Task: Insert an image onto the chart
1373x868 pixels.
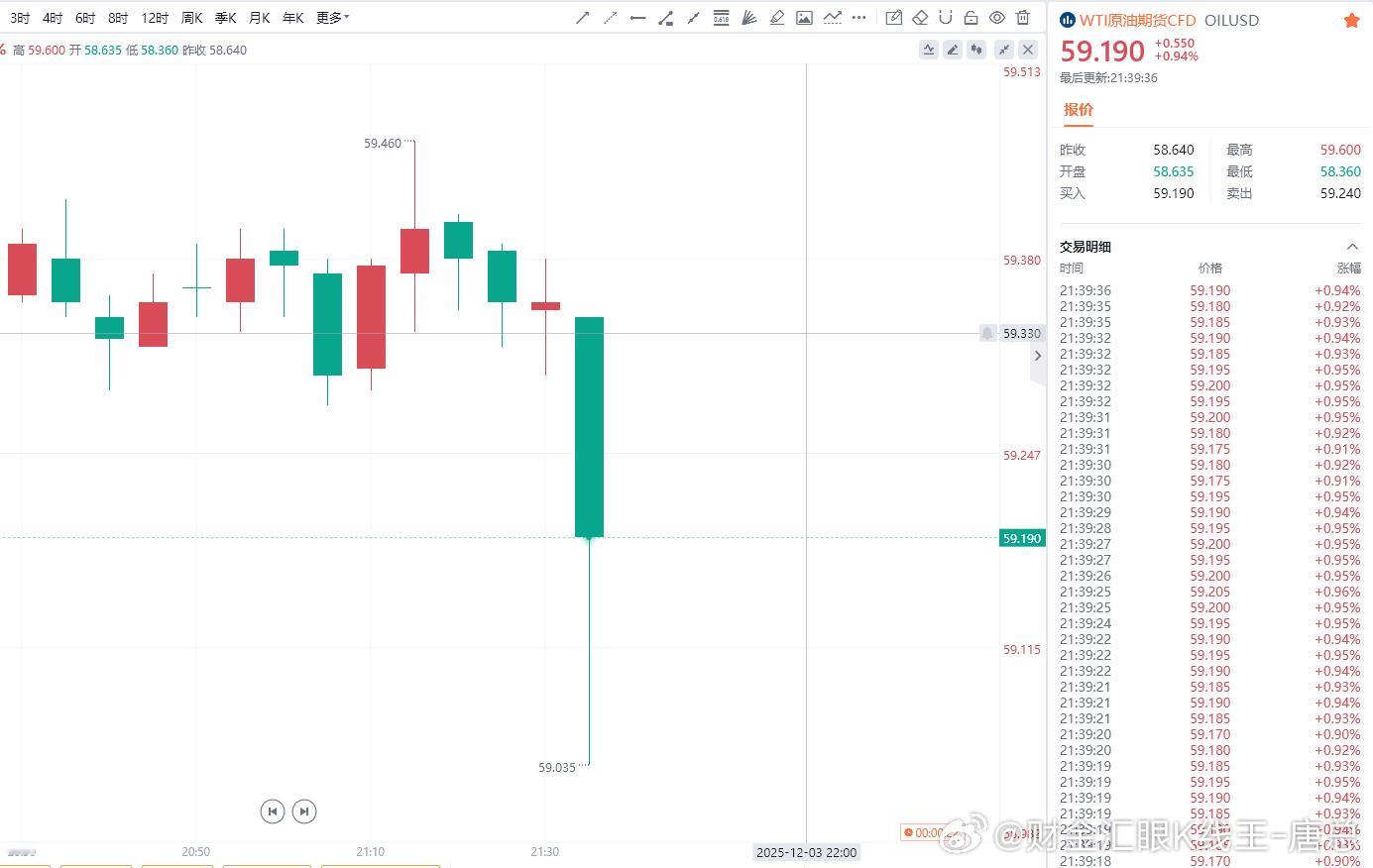Action: (804, 18)
